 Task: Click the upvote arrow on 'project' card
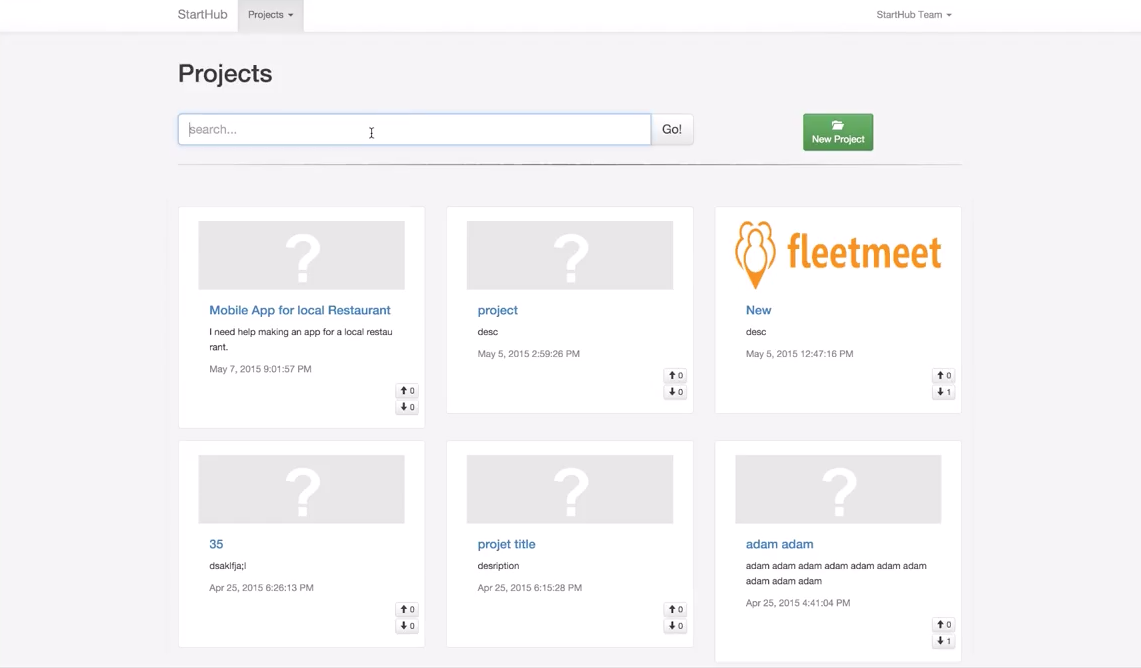pyautogui.click(x=675, y=375)
